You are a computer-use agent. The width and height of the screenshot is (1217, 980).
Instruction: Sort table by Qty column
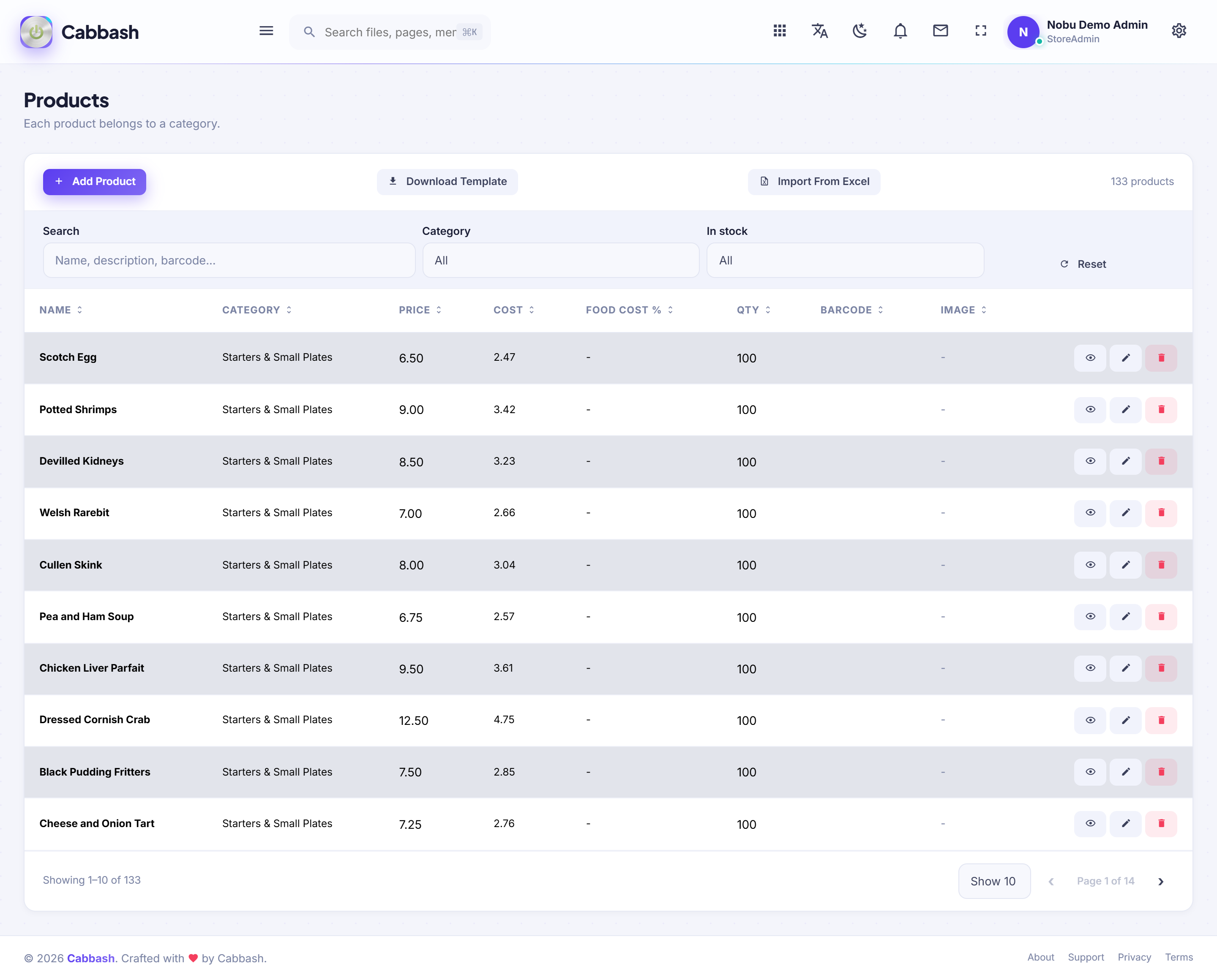753,310
